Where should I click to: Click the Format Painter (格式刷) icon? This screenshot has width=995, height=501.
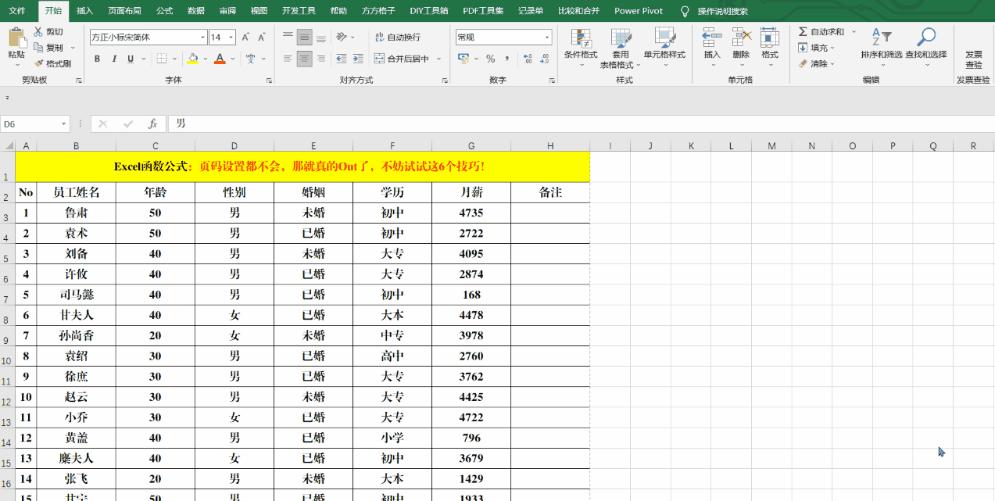(38, 62)
